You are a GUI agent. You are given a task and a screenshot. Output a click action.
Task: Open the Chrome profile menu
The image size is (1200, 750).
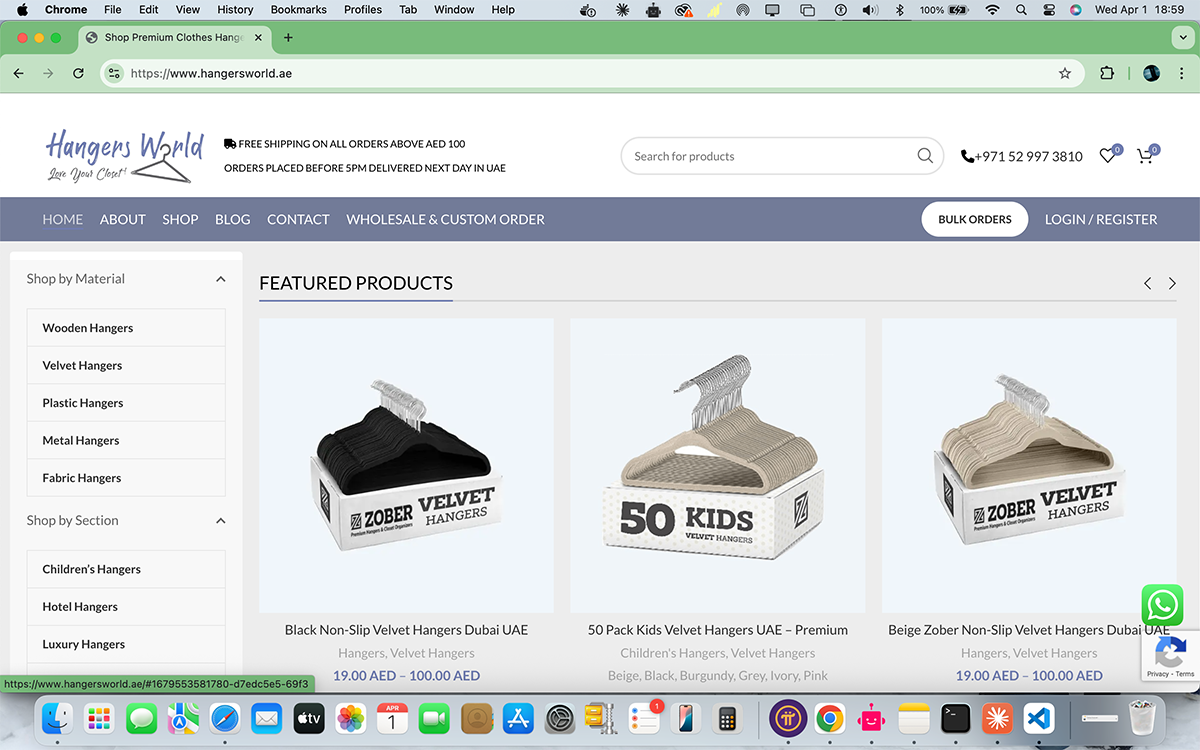(1151, 73)
